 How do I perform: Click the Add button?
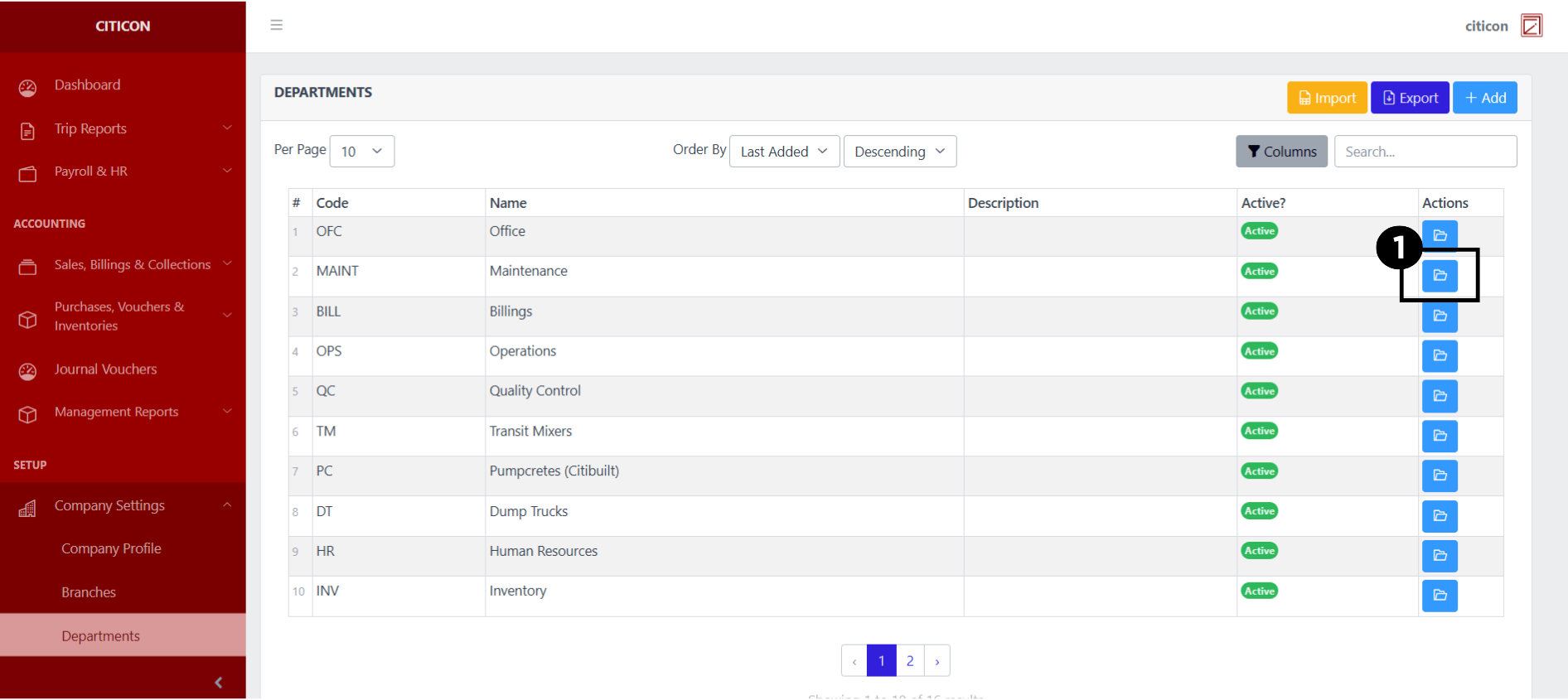[1484, 98]
